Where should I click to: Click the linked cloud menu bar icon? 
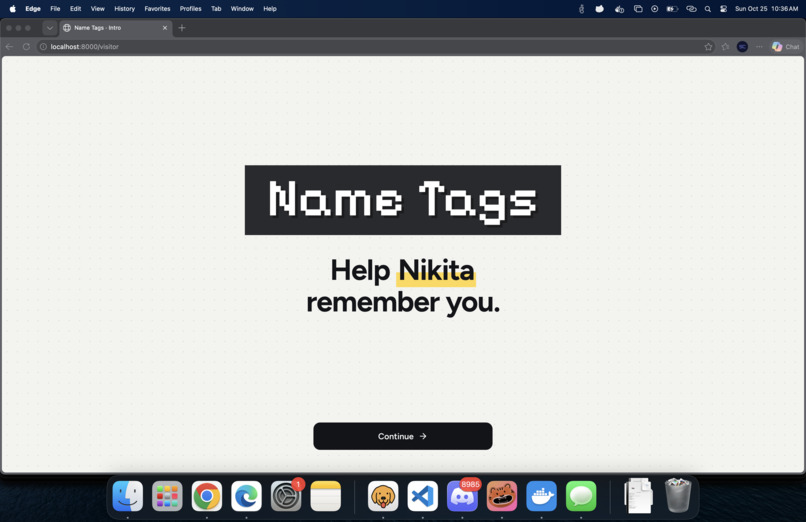691,9
